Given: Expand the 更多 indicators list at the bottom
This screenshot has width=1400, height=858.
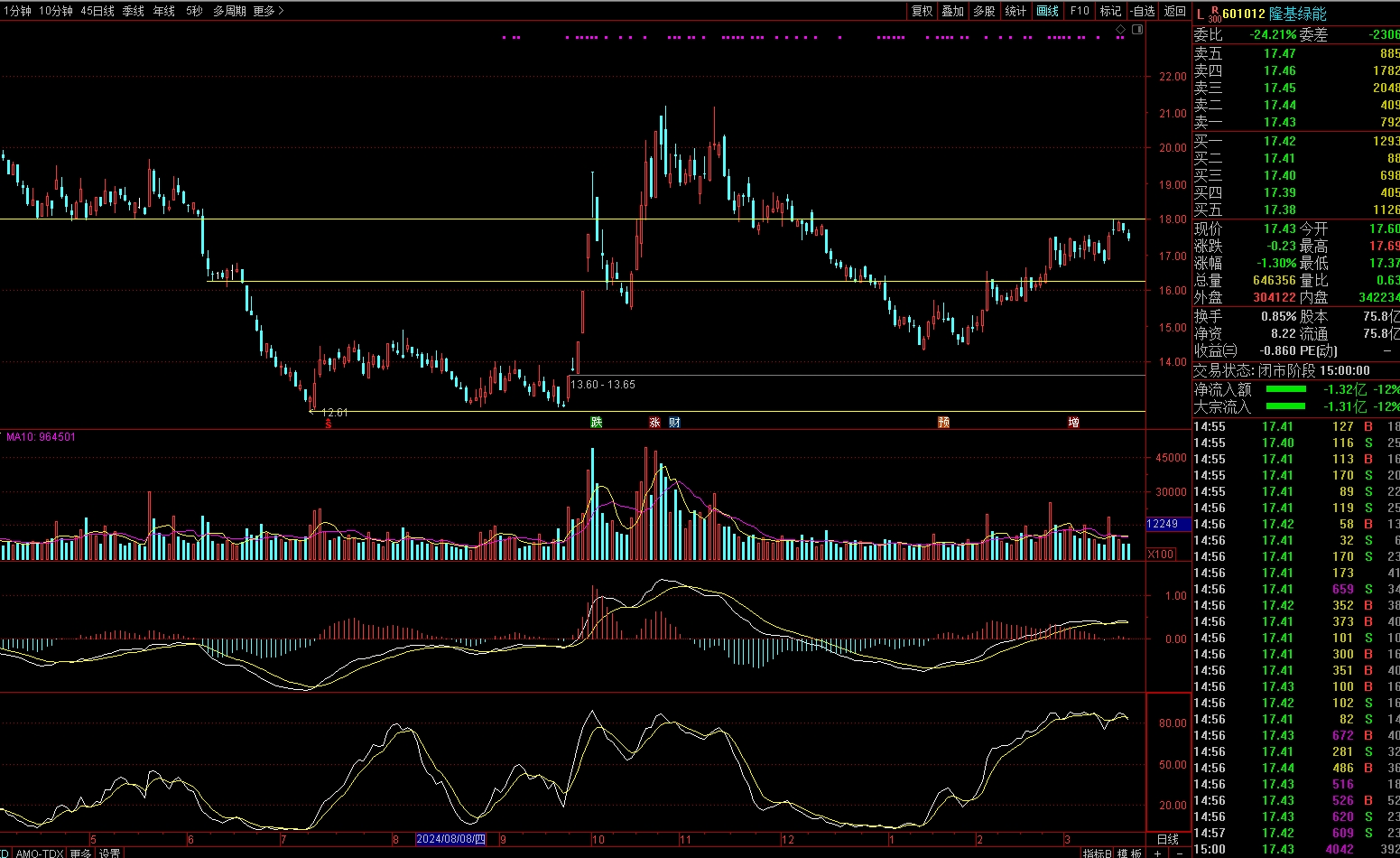Looking at the screenshot, I should [80, 853].
